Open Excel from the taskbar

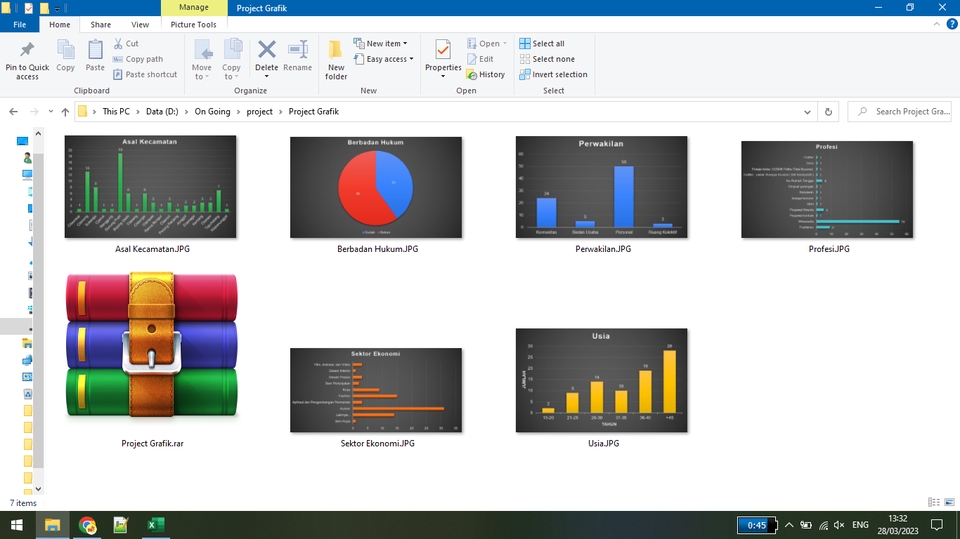pyautogui.click(x=156, y=525)
